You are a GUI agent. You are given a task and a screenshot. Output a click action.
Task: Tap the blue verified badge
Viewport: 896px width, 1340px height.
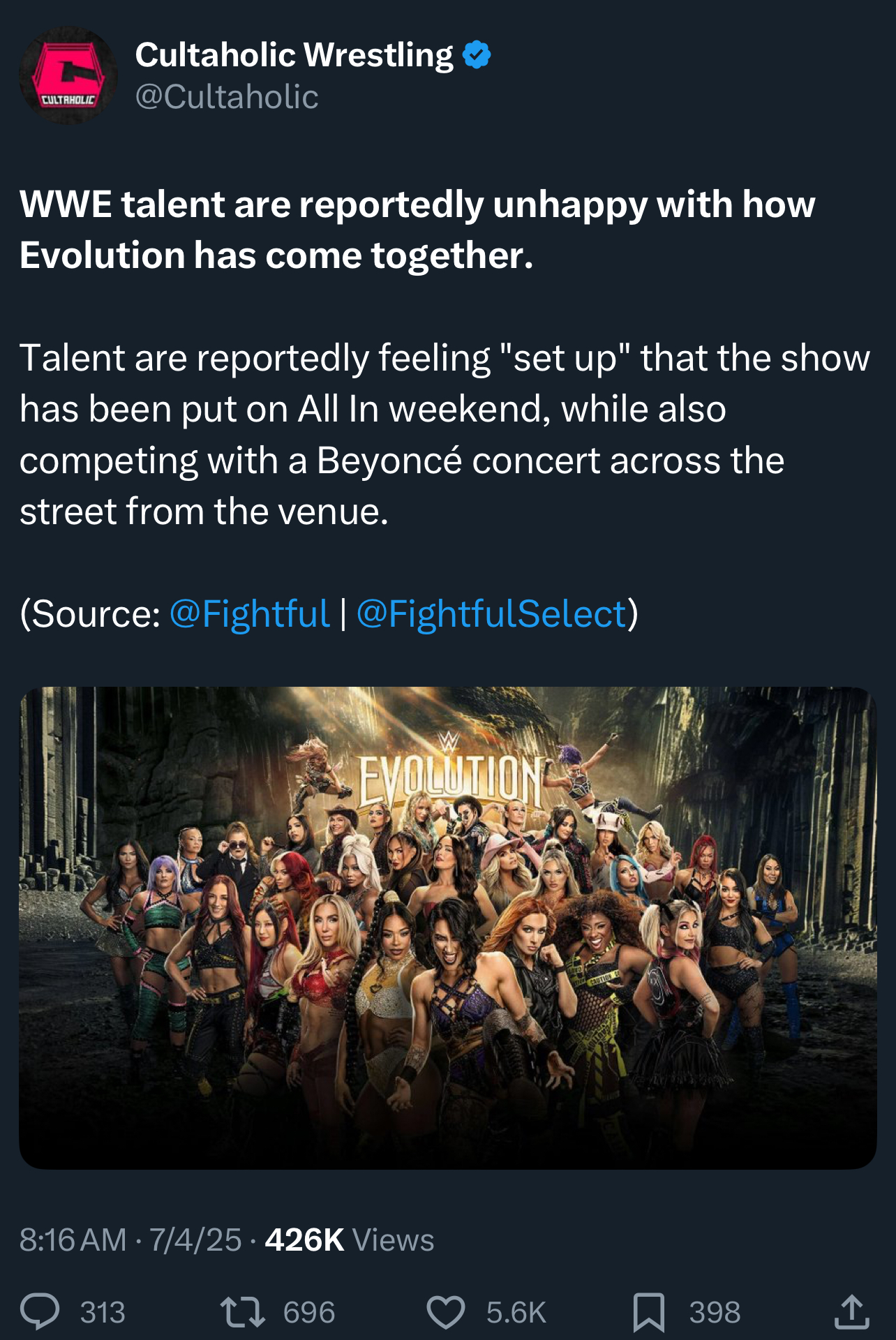[477, 55]
